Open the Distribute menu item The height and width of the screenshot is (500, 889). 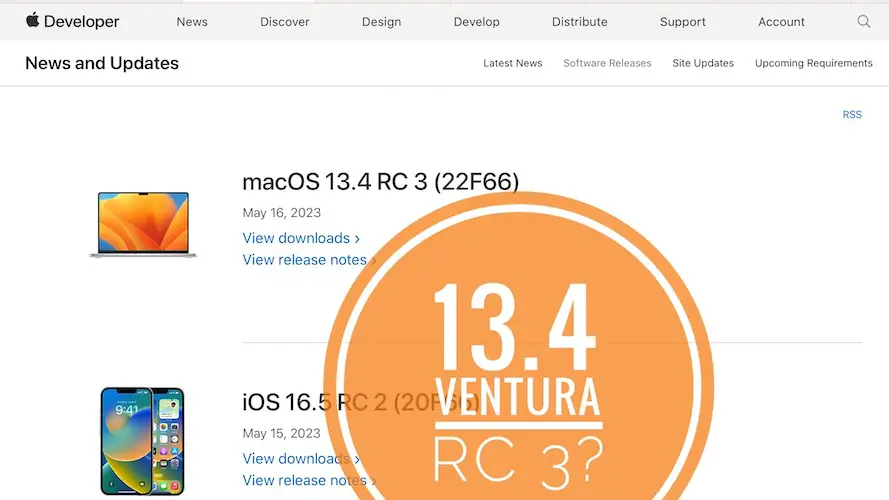pyautogui.click(x=579, y=22)
